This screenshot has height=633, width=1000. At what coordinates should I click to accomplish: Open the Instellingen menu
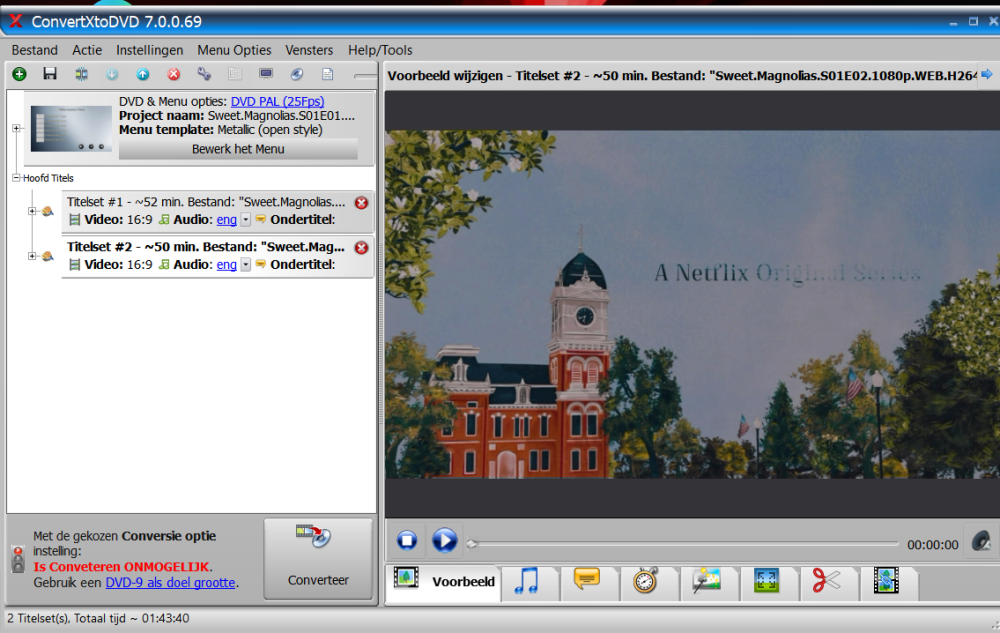point(149,50)
